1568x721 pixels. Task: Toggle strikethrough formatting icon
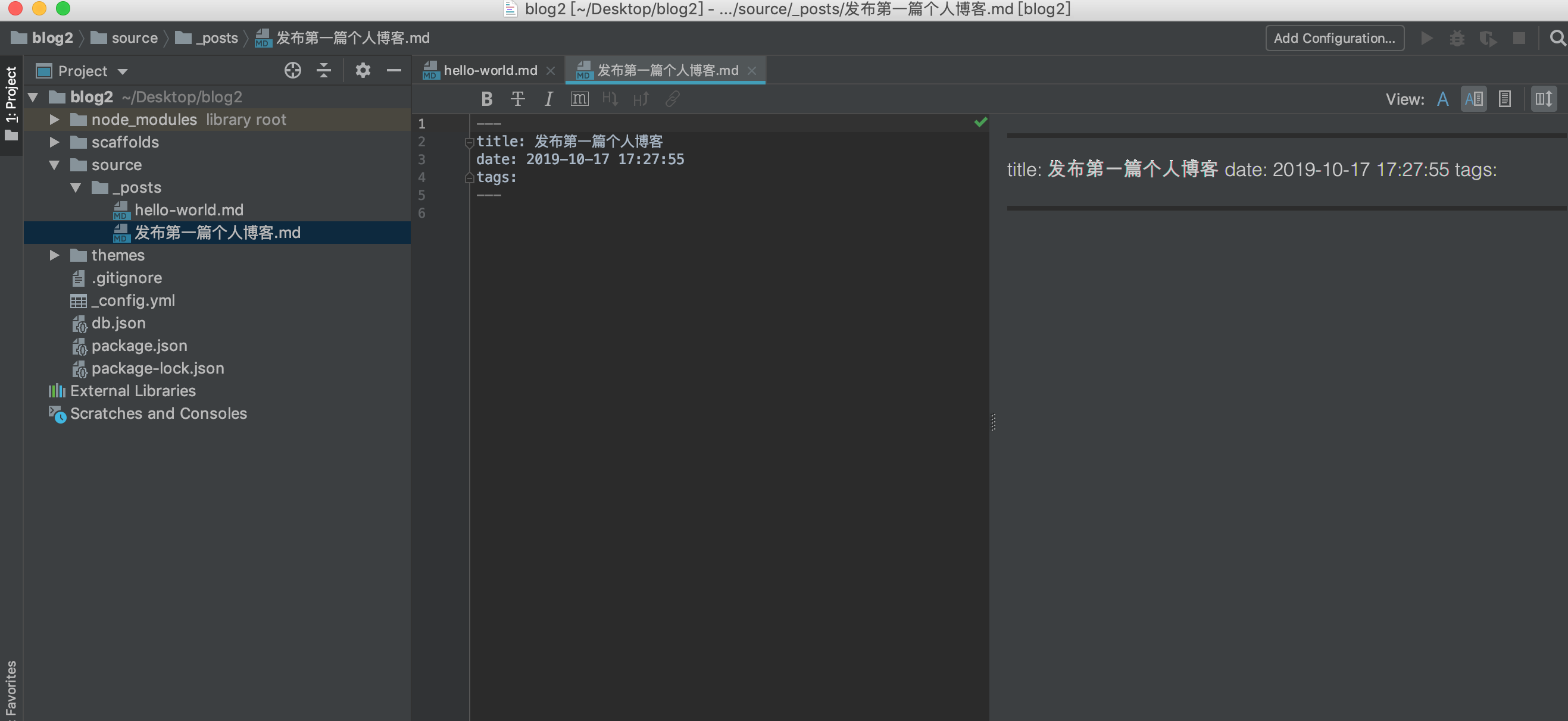coord(517,99)
